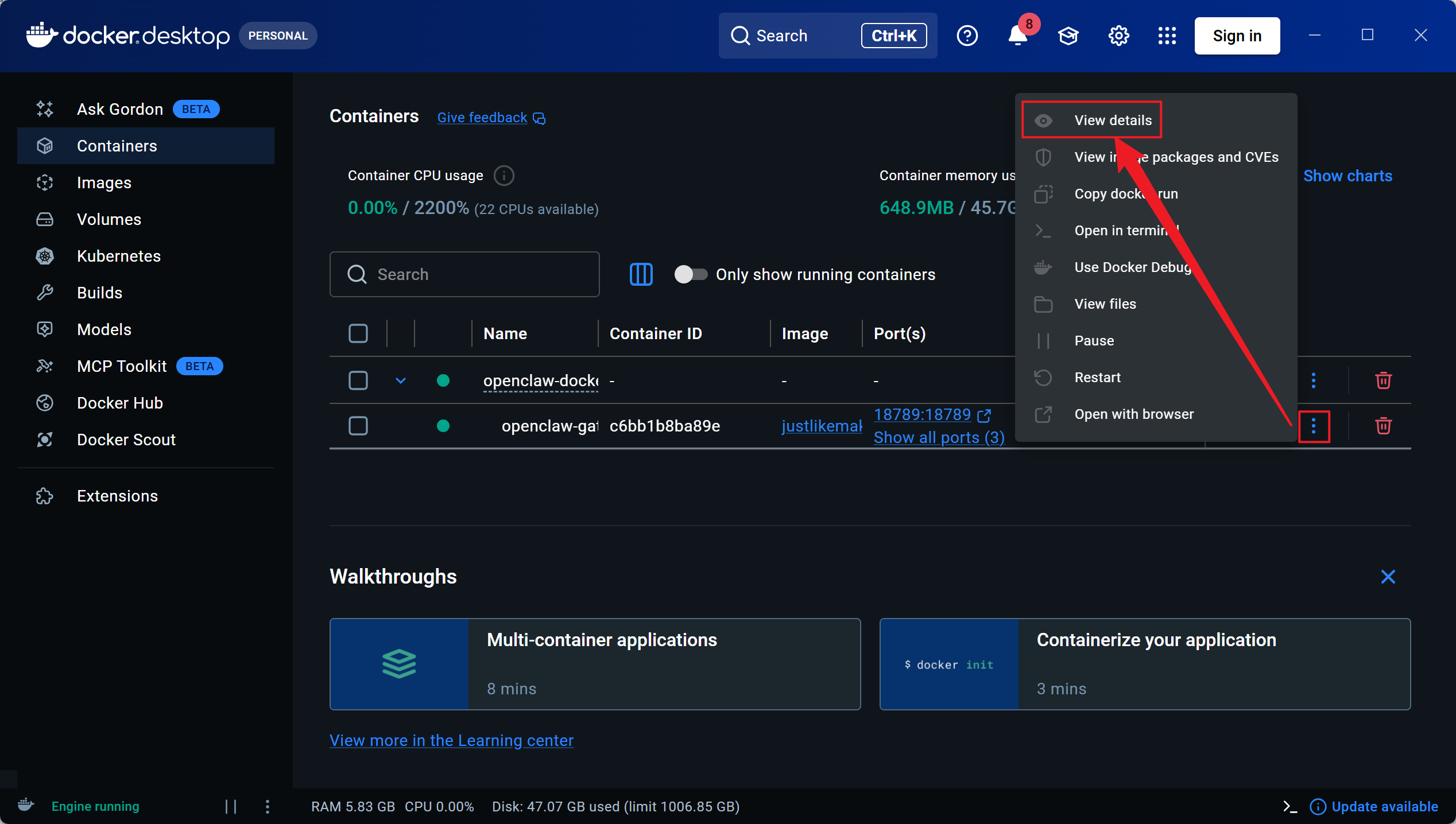1456x824 pixels.
Task: Collapse the openclaw-docker group chevron
Action: click(401, 380)
